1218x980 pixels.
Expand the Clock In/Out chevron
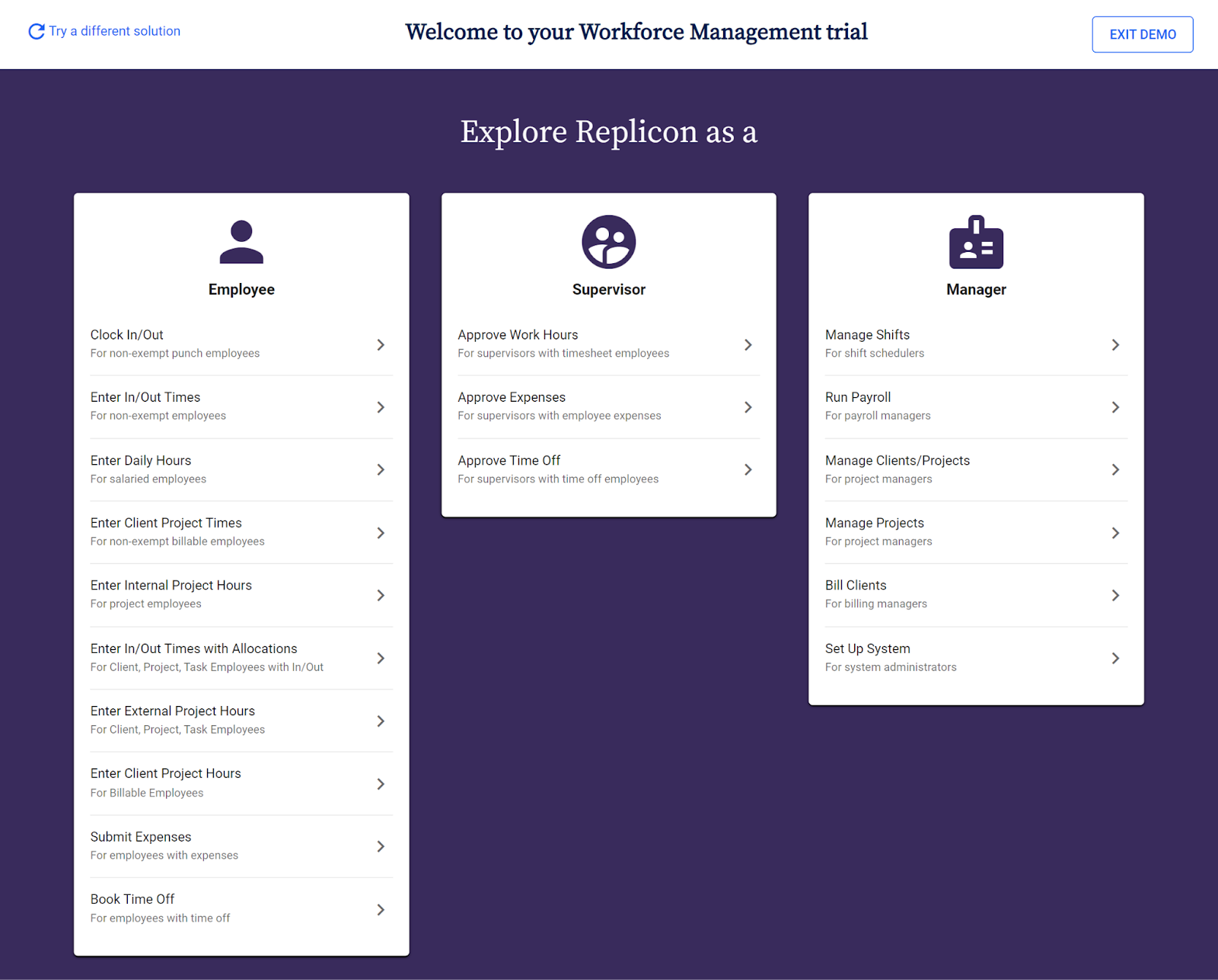[x=381, y=345]
